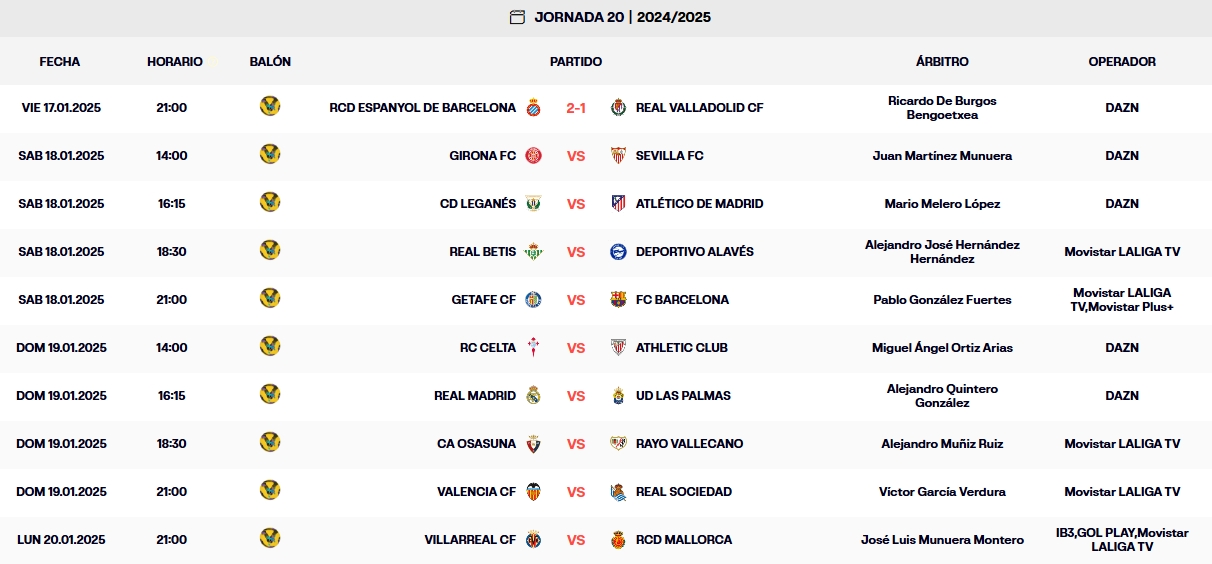Click the Jornada 20 | 2024/2025 title
The height and width of the screenshot is (564, 1212).
[x=622, y=17]
